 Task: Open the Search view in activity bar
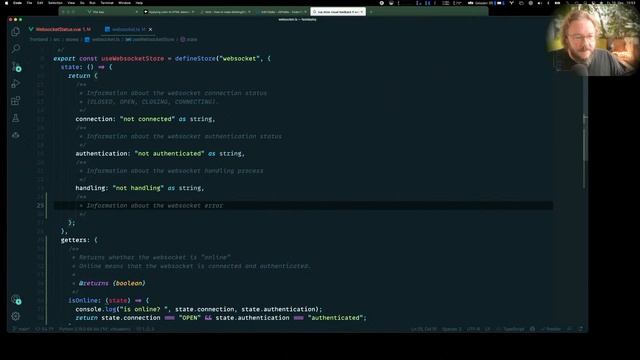(x=16, y=49)
